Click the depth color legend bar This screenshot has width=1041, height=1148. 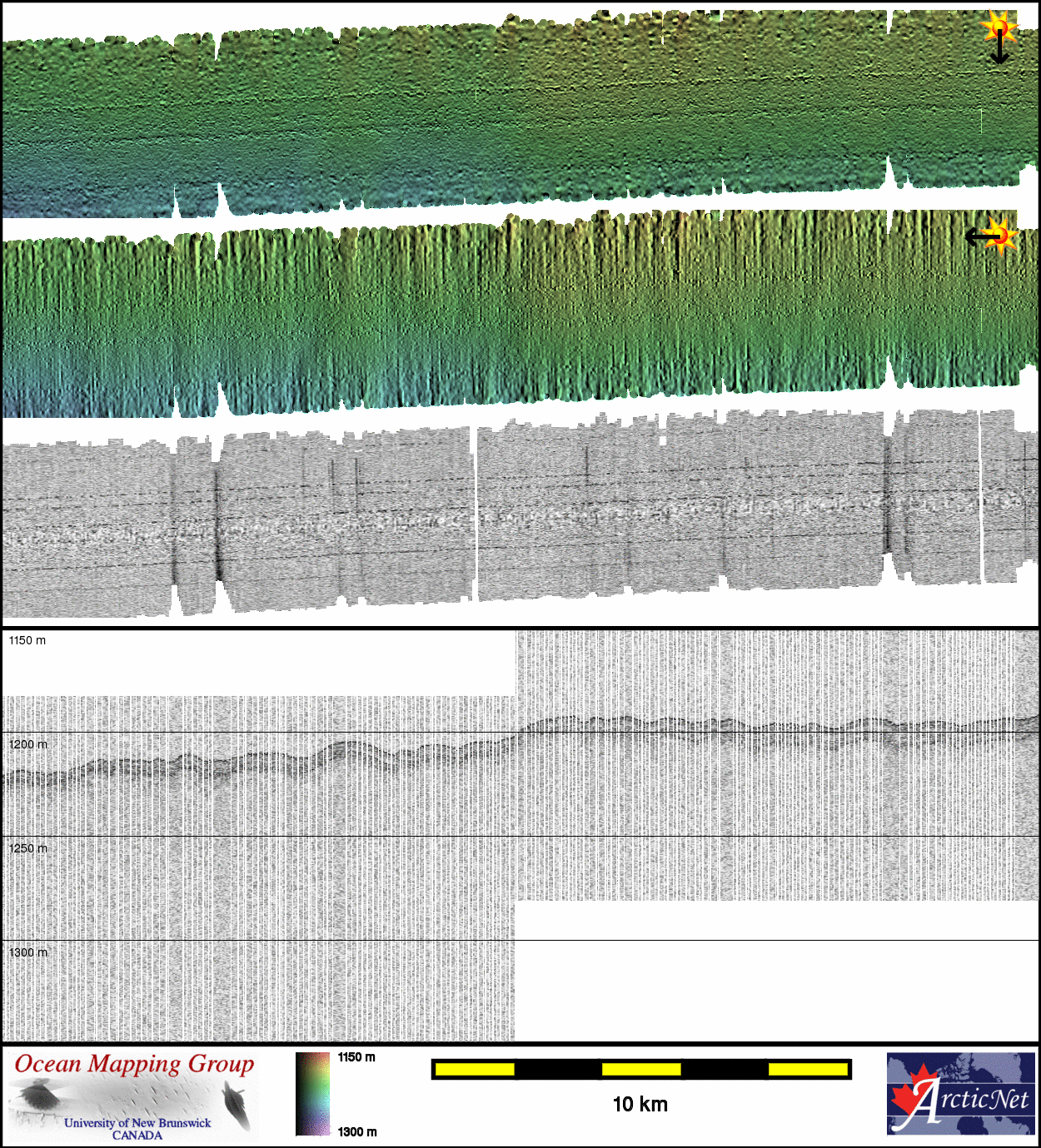coord(313,1094)
